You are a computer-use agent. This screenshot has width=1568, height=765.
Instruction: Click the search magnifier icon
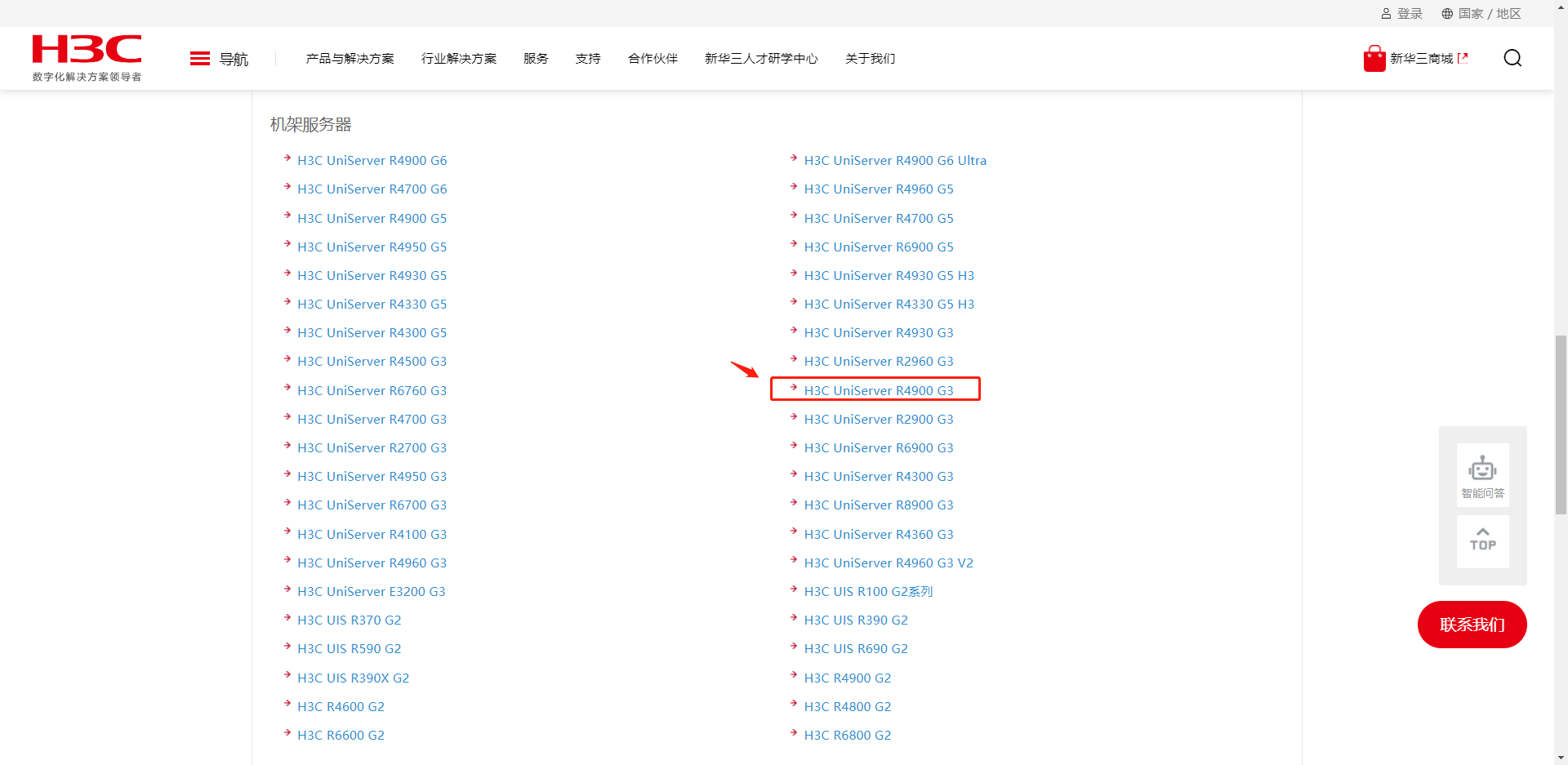(x=1512, y=58)
